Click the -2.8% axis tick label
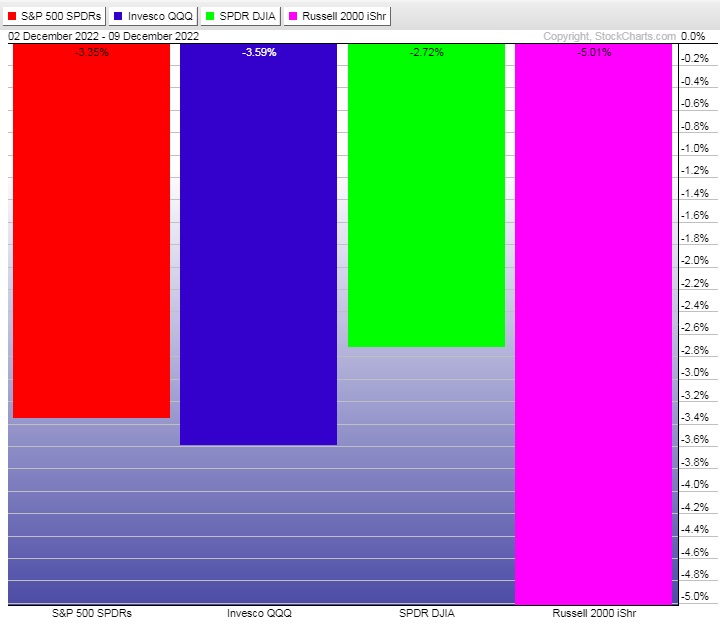 click(x=695, y=350)
